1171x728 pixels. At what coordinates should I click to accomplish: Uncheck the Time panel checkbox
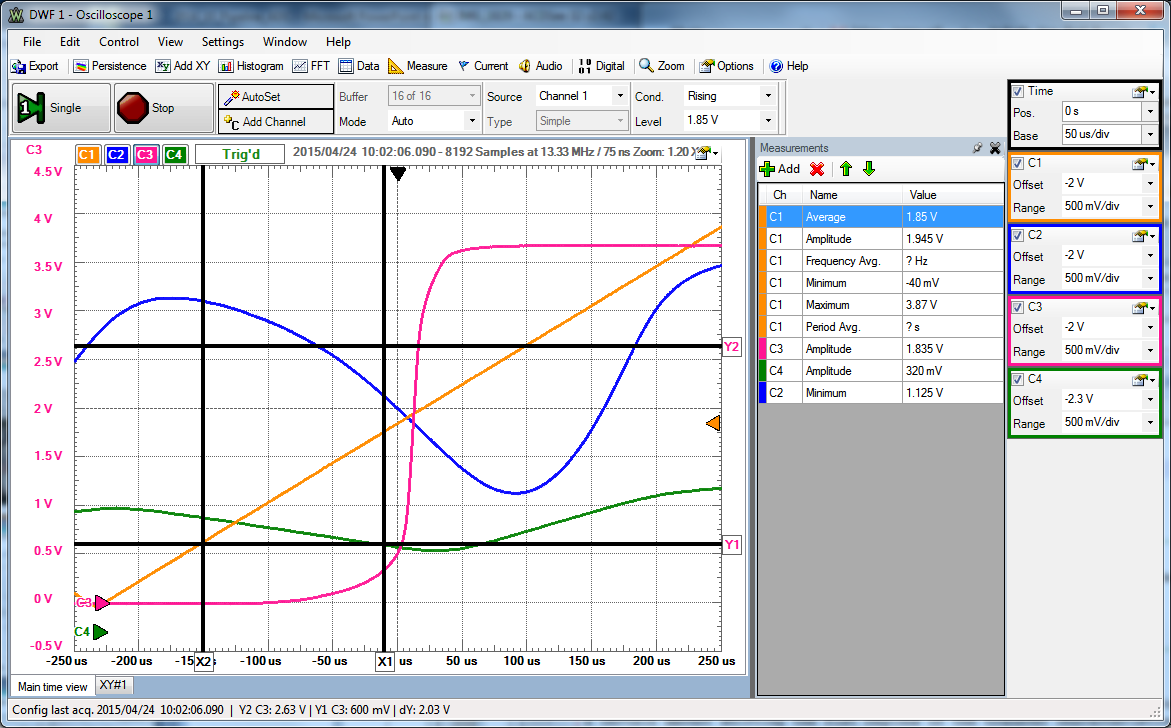click(1018, 91)
